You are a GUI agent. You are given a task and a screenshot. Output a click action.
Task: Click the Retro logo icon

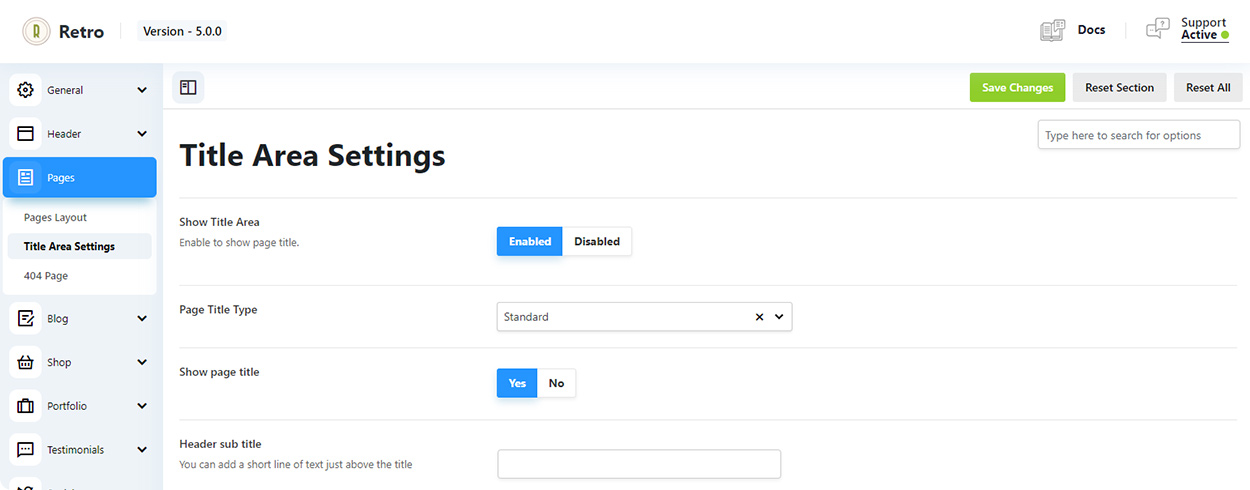[x=37, y=31]
